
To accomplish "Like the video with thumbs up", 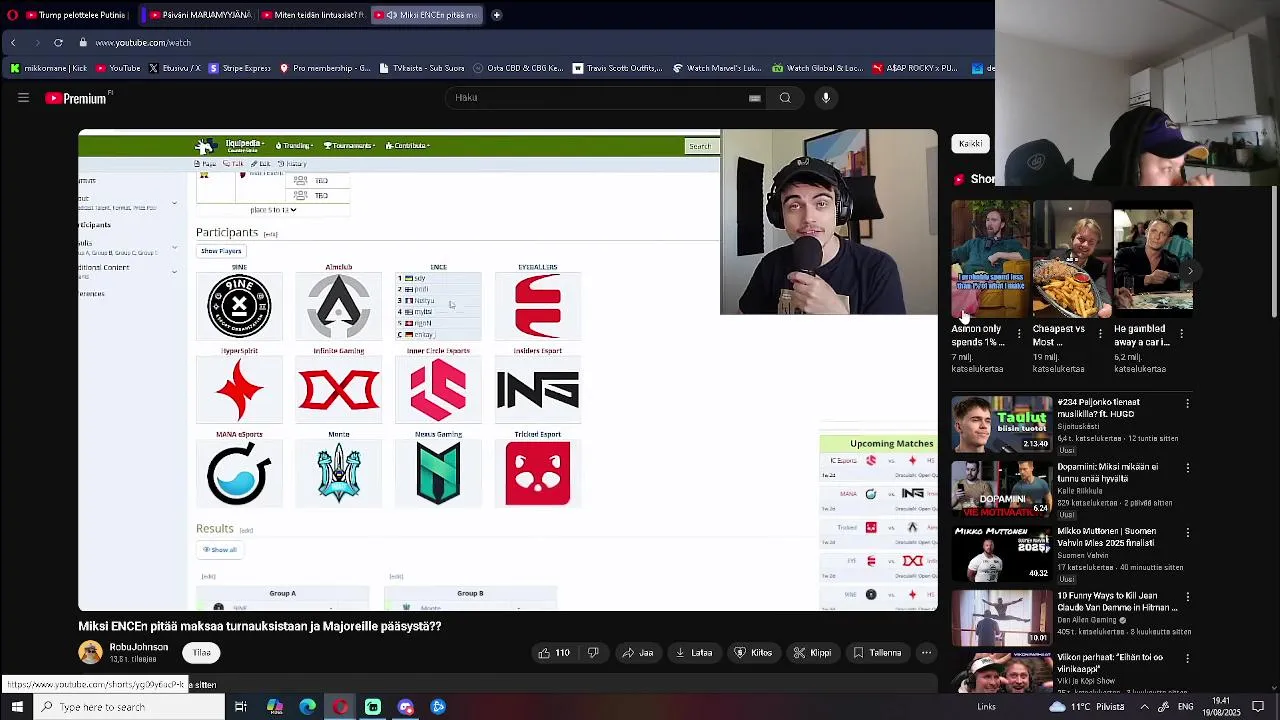I will 553,653.
